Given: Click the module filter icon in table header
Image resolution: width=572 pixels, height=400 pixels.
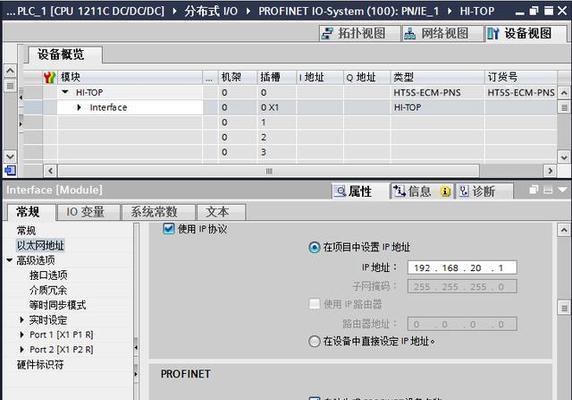Looking at the screenshot, I should [50, 77].
